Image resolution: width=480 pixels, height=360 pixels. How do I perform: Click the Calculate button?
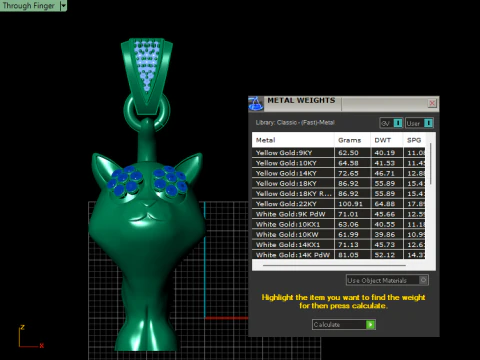pyautogui.click(x=344, y=324)
